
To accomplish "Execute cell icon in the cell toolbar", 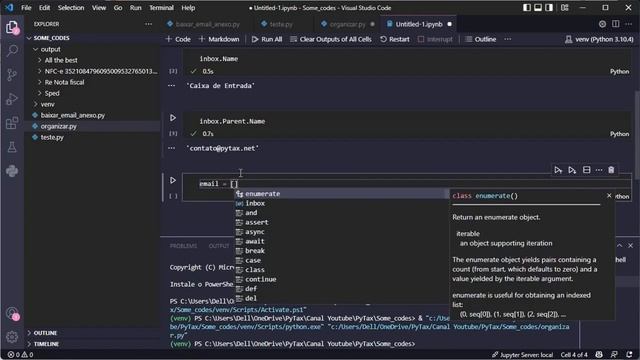I will click(x=558, y=170).
